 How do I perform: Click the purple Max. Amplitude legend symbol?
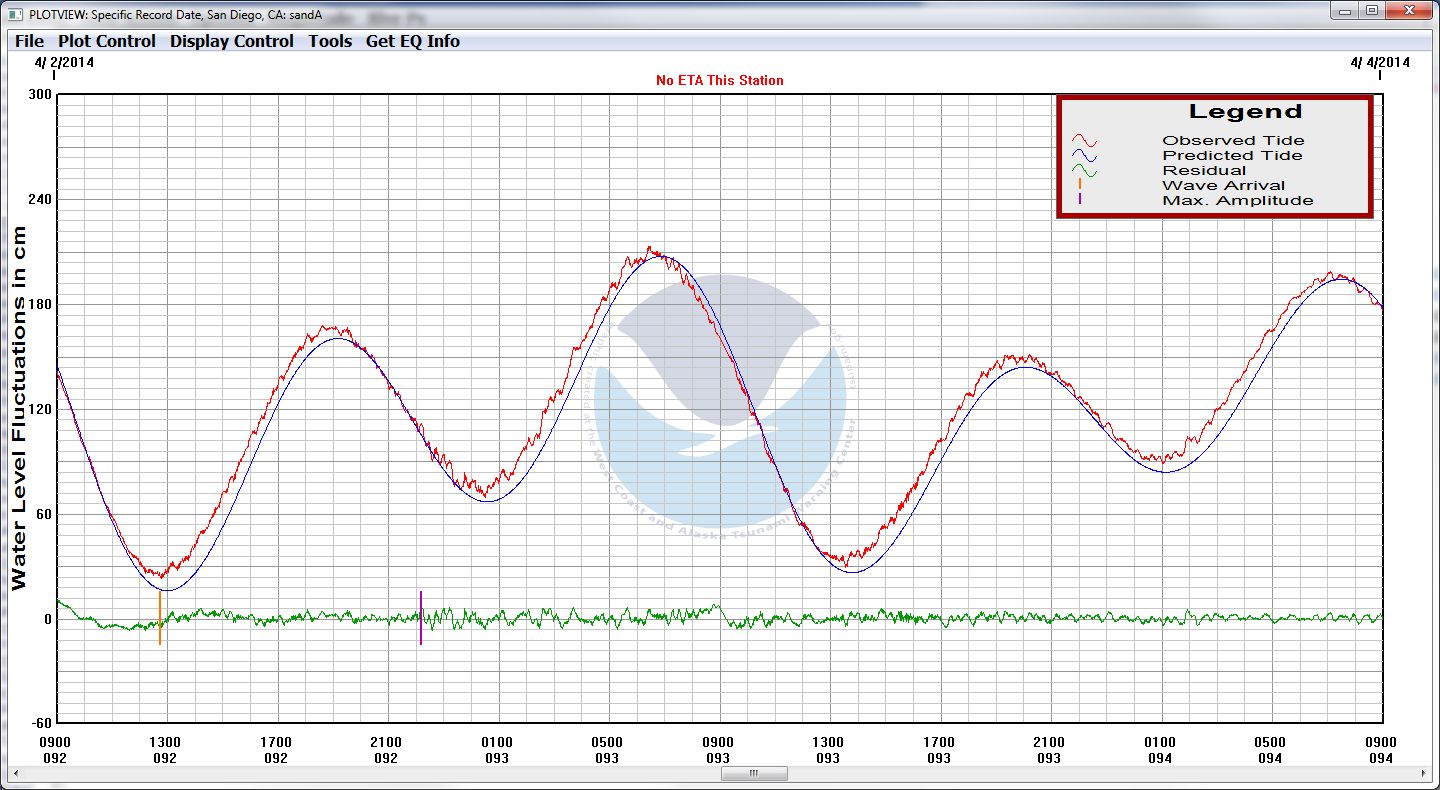click(x=1080, y=200)
